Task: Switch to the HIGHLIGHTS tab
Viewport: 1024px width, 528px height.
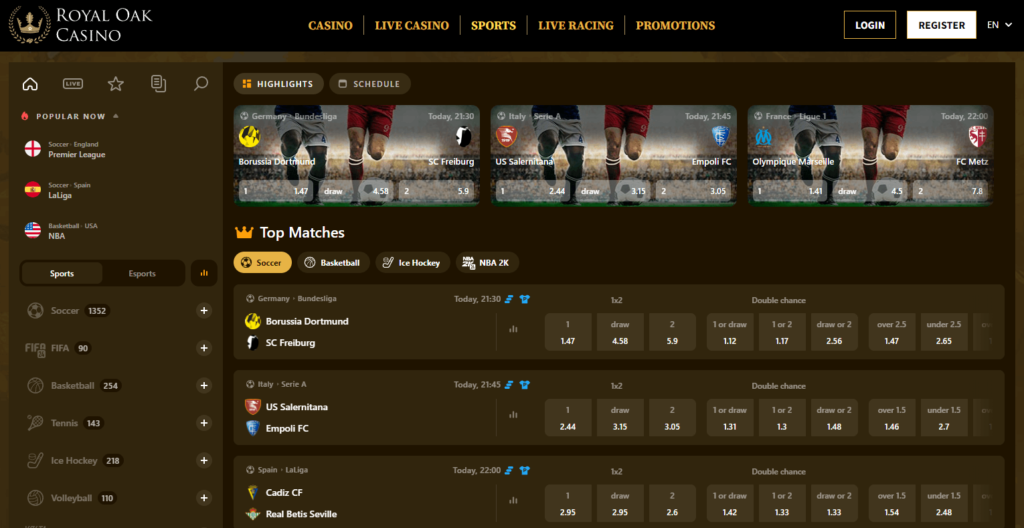Action: tap(279, 84)
